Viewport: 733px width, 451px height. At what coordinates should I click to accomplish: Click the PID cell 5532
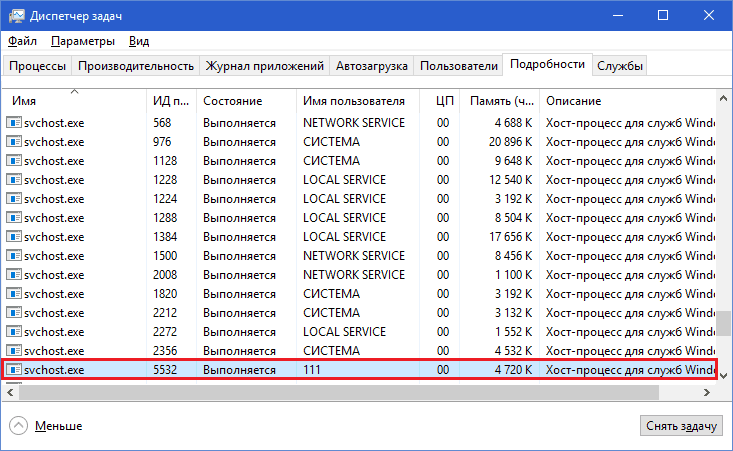[165, 370]
